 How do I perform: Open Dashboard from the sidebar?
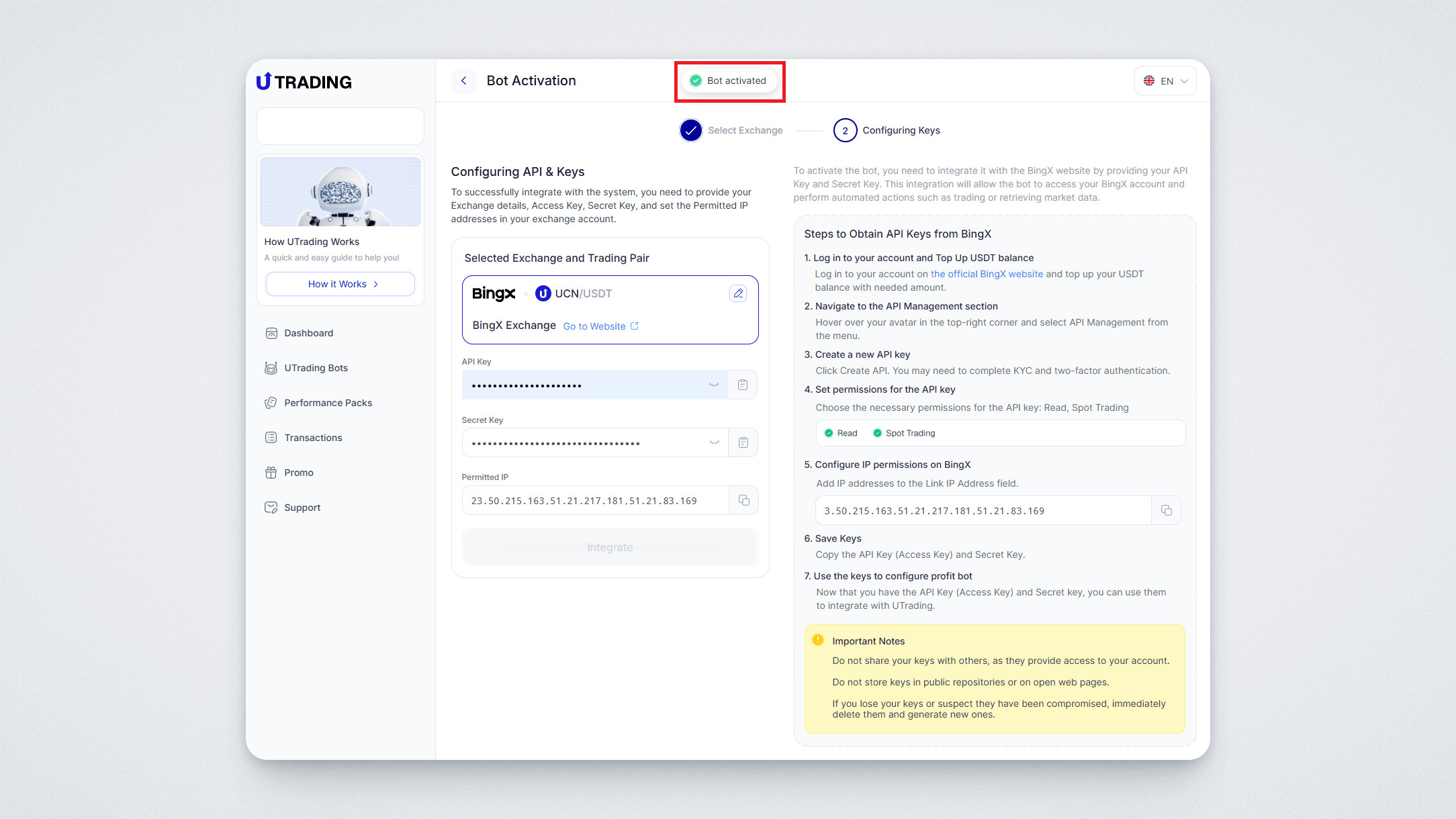(x=308, y=333)
